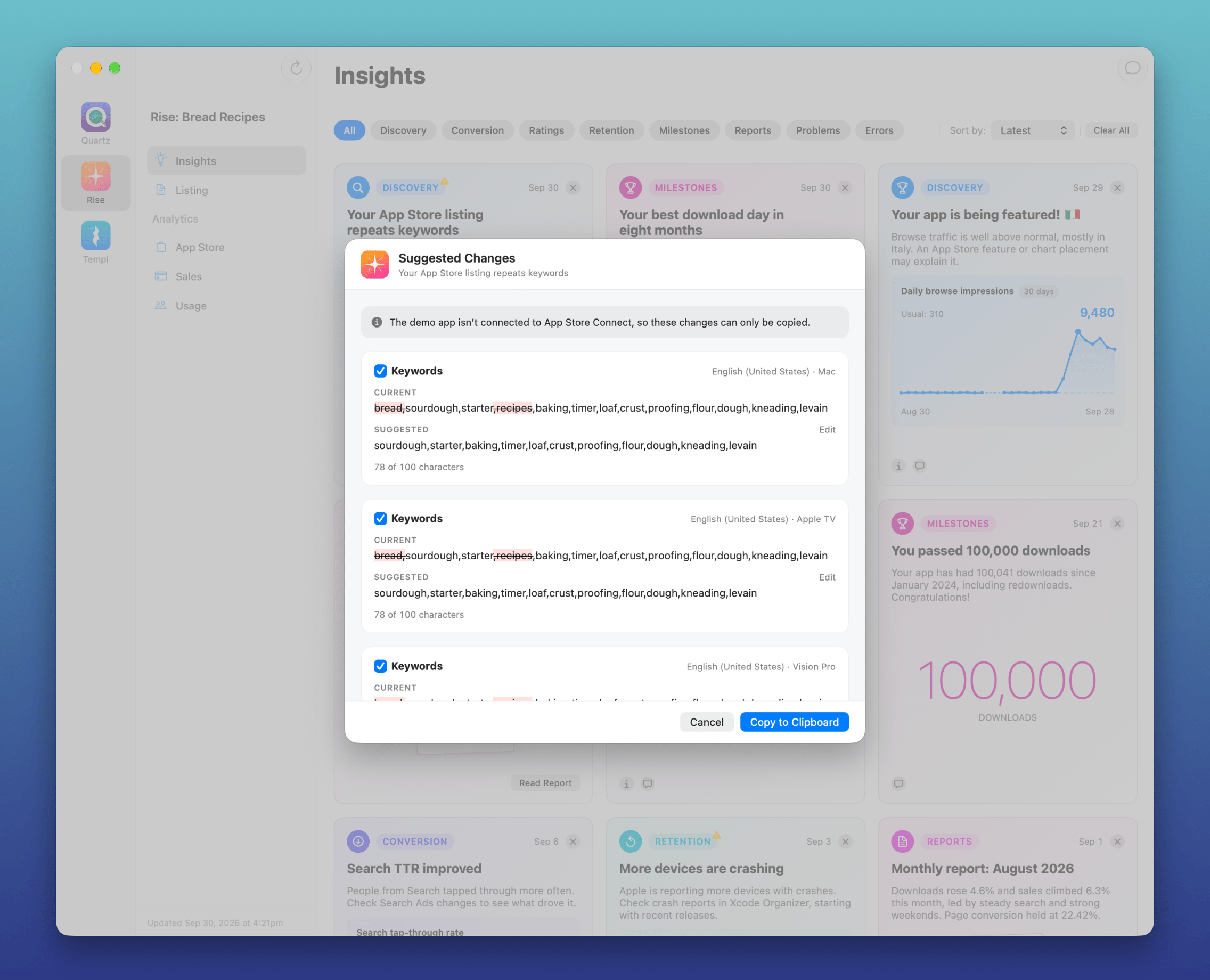Select Insights in the sidebar
This screenshot has width=1210, height=980.
[226, 161]
